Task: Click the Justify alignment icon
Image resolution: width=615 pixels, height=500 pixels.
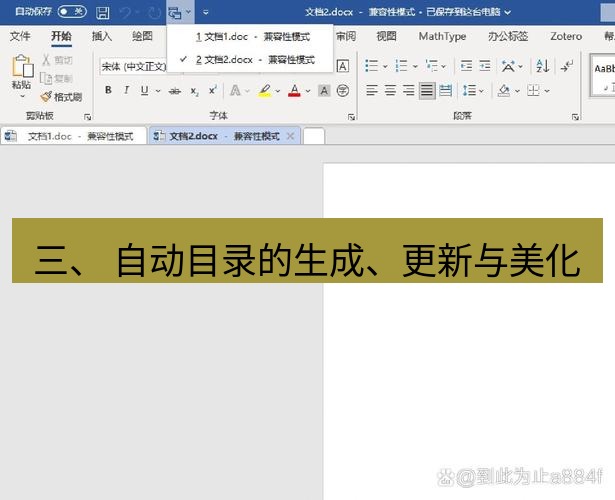Action: coord(427,91)
